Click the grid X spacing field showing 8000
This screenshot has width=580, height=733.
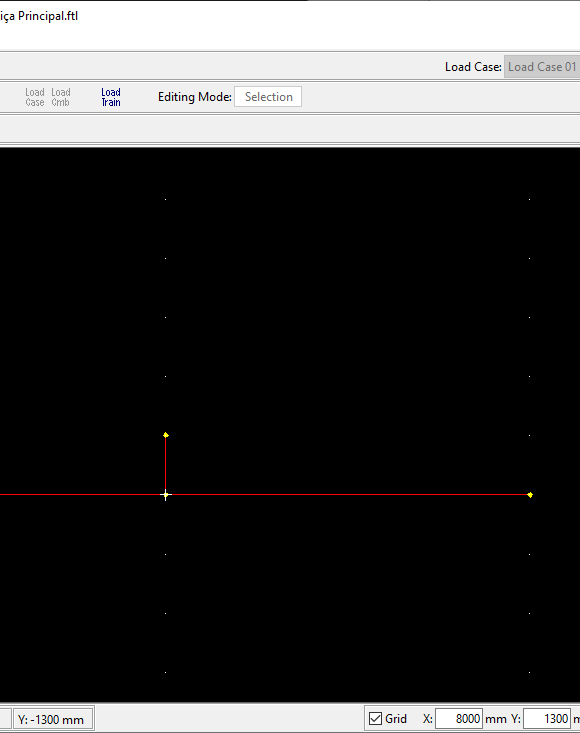tap(458, 719)
